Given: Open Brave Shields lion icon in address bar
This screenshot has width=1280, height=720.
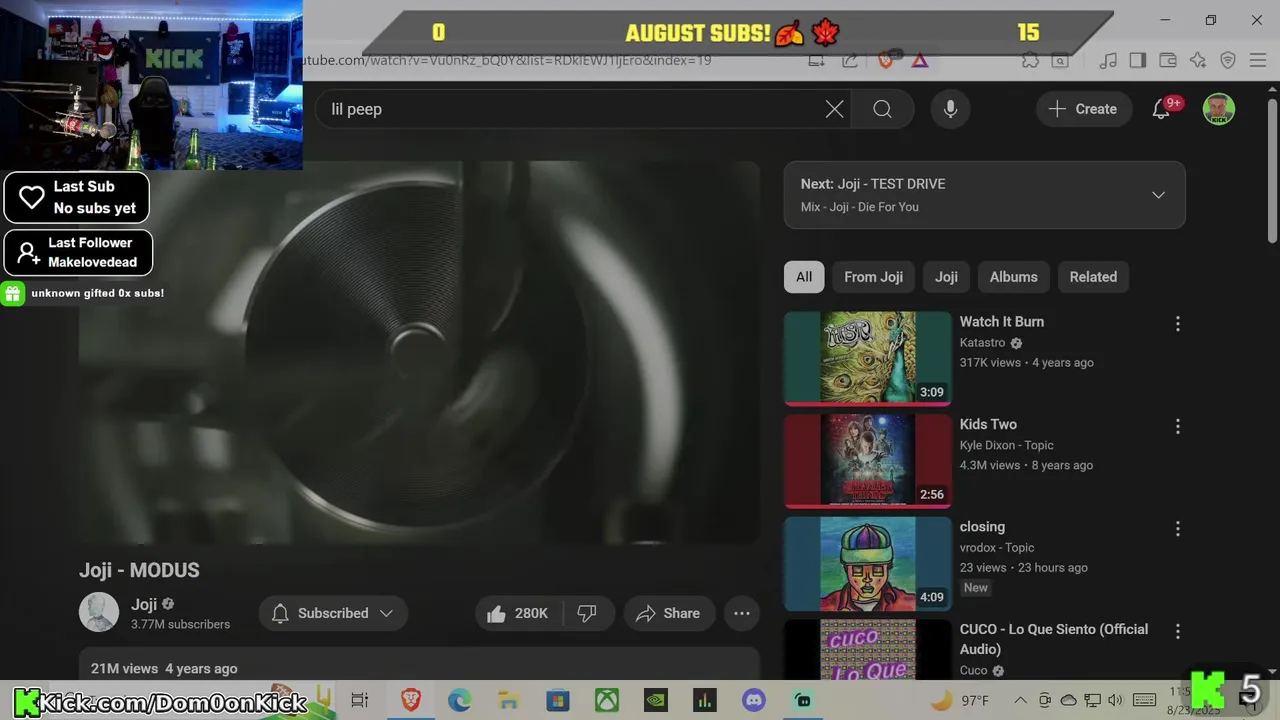Looking at the screenshot, I should click(885, 60).
